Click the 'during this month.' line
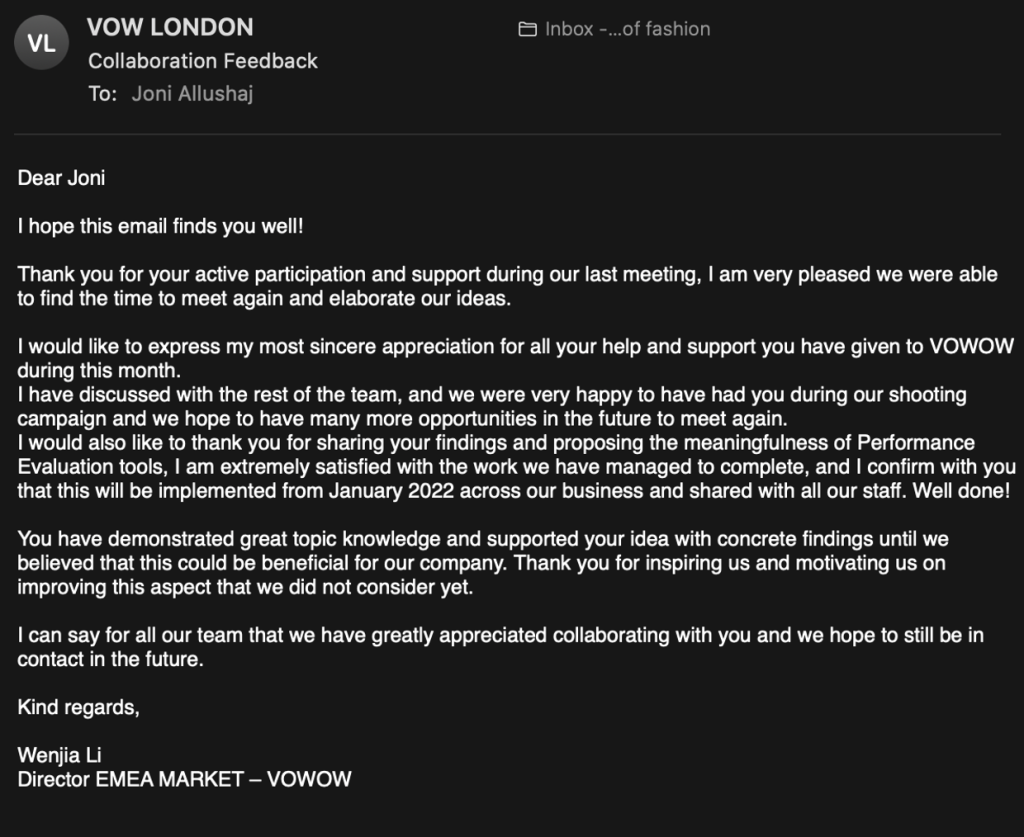This screenshot has height=837, width=1024. coord(99,370)
